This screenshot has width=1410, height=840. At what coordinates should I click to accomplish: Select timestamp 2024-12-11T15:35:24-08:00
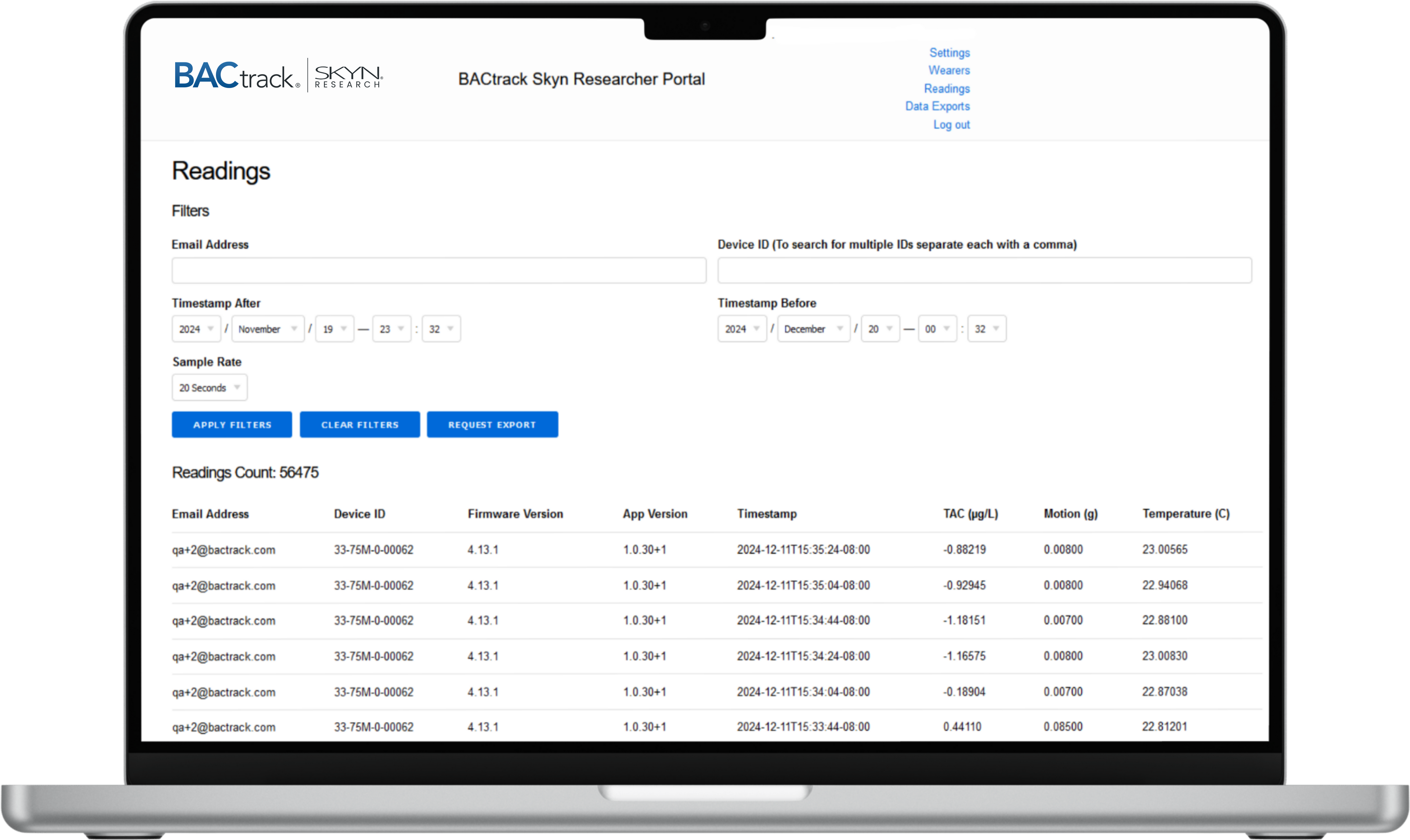[804, 550]
